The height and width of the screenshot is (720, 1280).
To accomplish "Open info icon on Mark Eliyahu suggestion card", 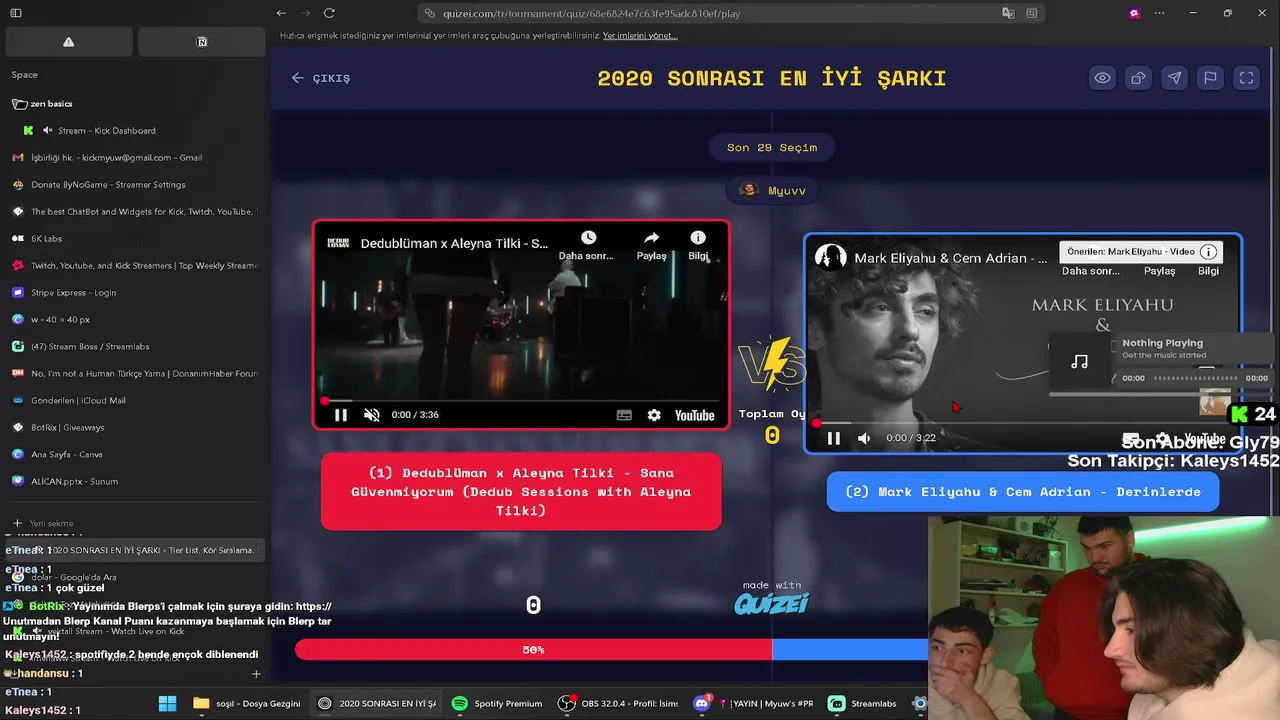I will [x=1208, y=252].
